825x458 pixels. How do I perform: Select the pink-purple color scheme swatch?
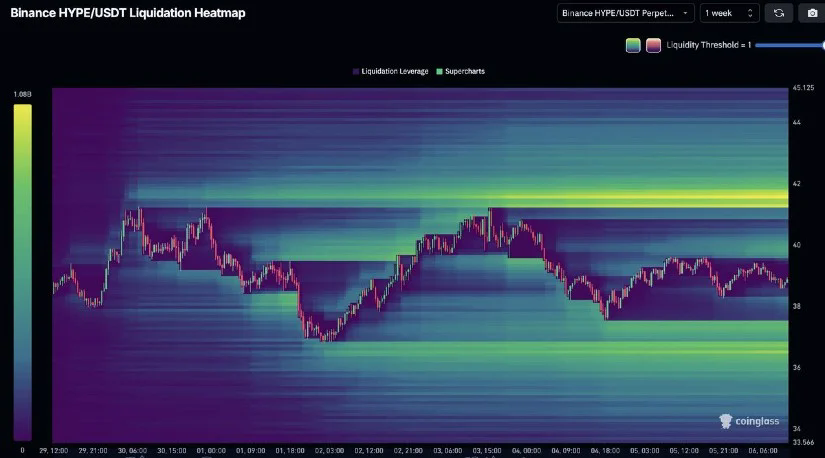pyautogui.click(x=653, y=45)
